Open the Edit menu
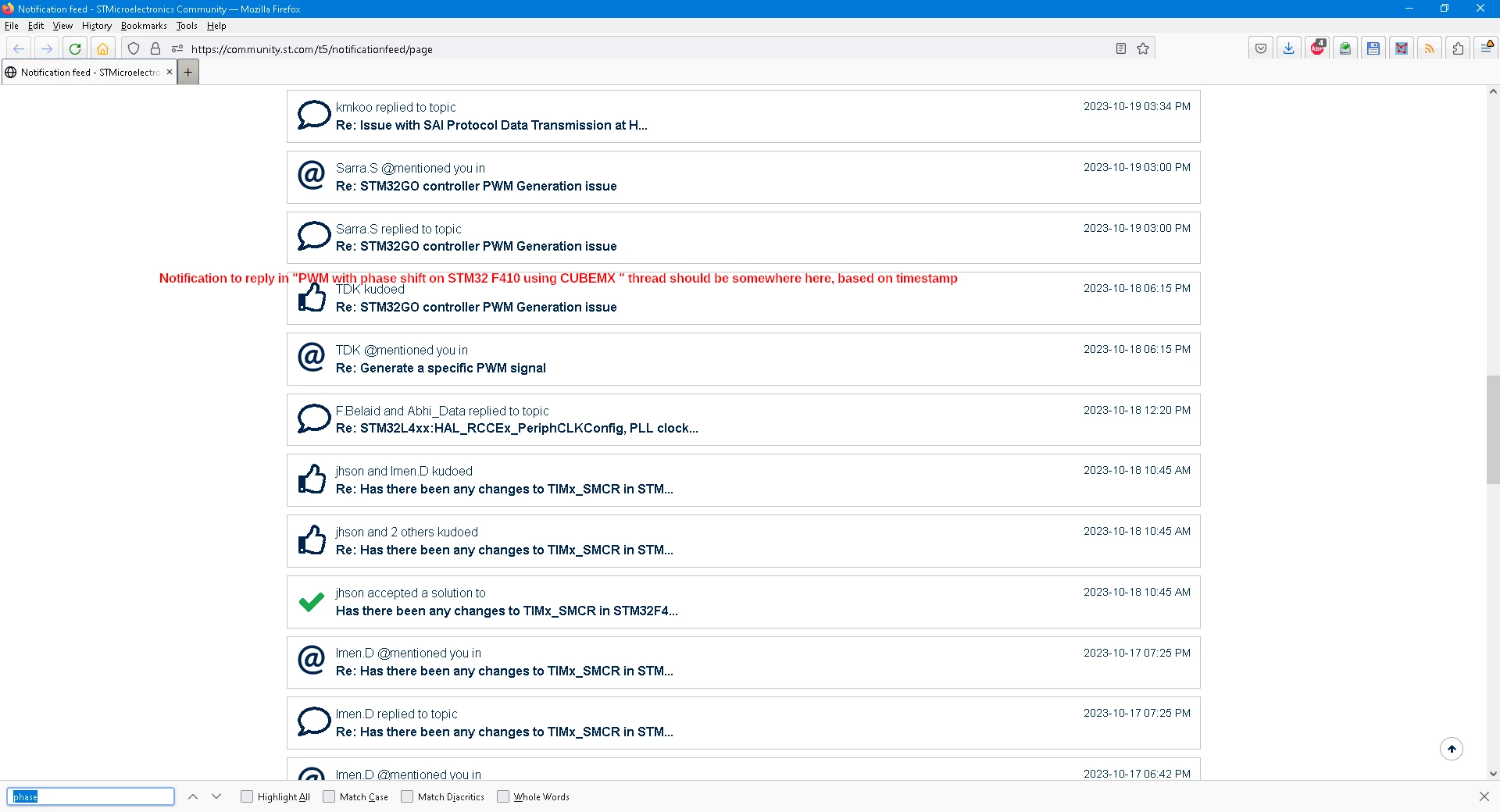Image resolution: width=1500 pixels, height=812 pixels. coord(36,26)
